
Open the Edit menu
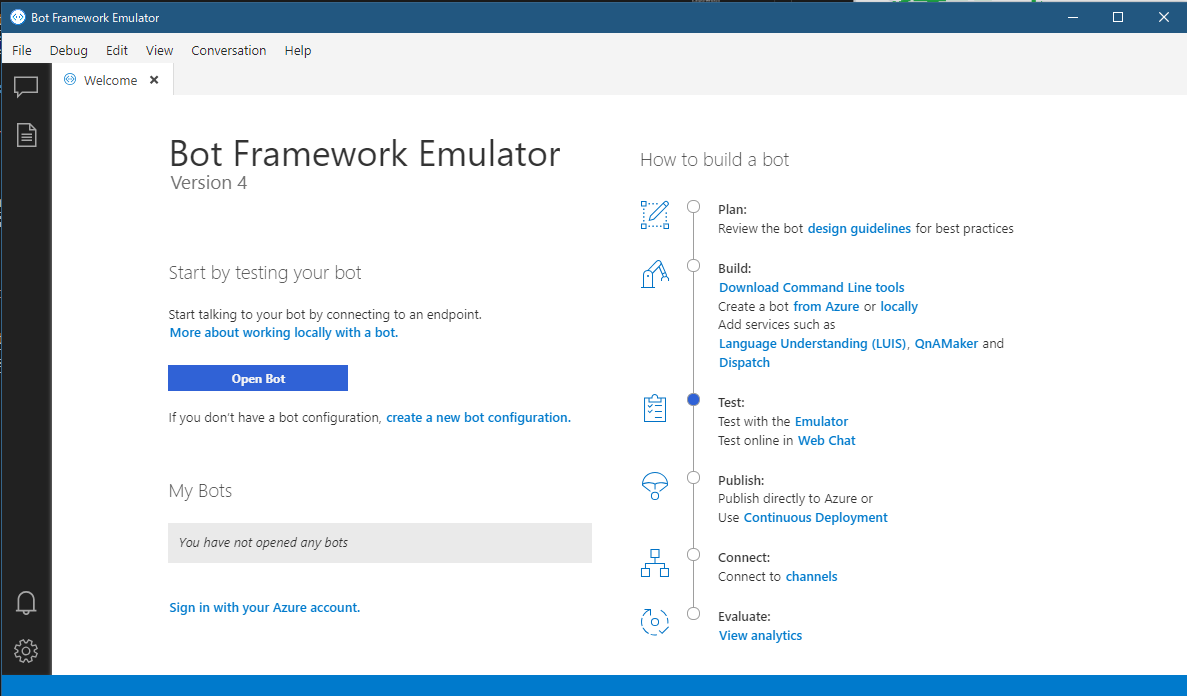pyautogui.click(x=117, y=51)
